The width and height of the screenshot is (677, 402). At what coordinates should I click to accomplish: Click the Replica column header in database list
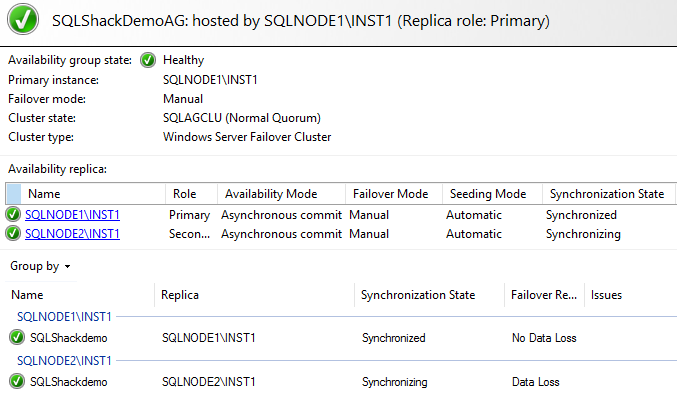(x=180, y=295)
